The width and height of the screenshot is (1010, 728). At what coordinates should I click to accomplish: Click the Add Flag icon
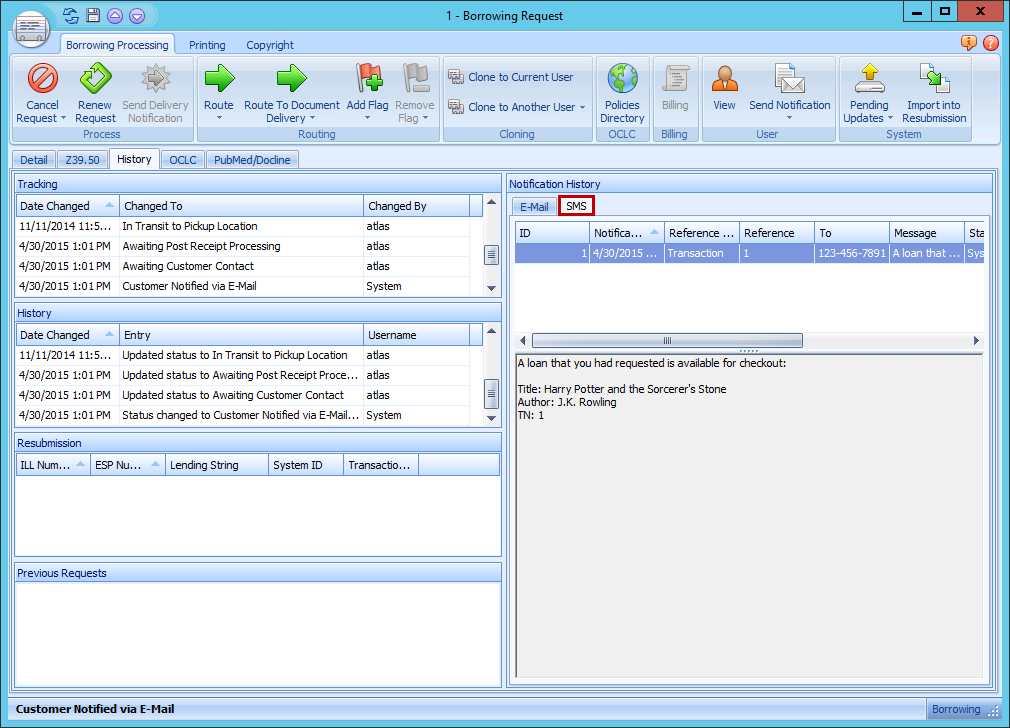(x=368, y=79)
